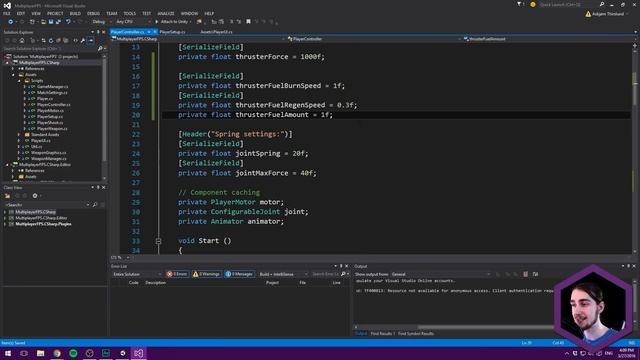Click Solution Explorer Show All Files icon
The width and height of the screenshot is (640, 360).
pos(66,40)
